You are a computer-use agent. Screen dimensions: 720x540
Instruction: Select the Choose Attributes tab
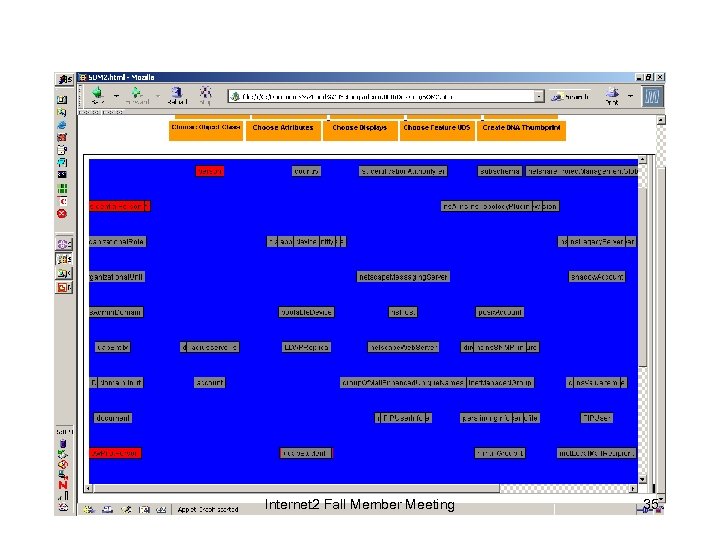click(x=283, y=129)
